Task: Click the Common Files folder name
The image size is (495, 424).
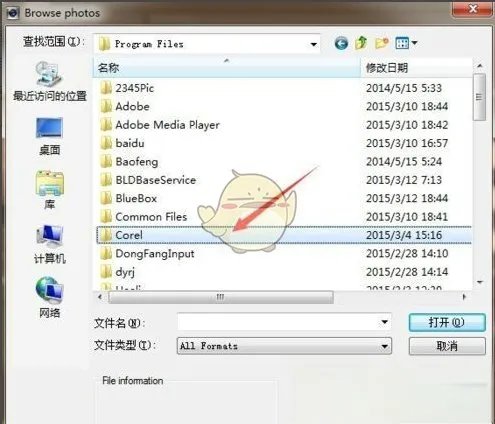Action: point(151,217)
